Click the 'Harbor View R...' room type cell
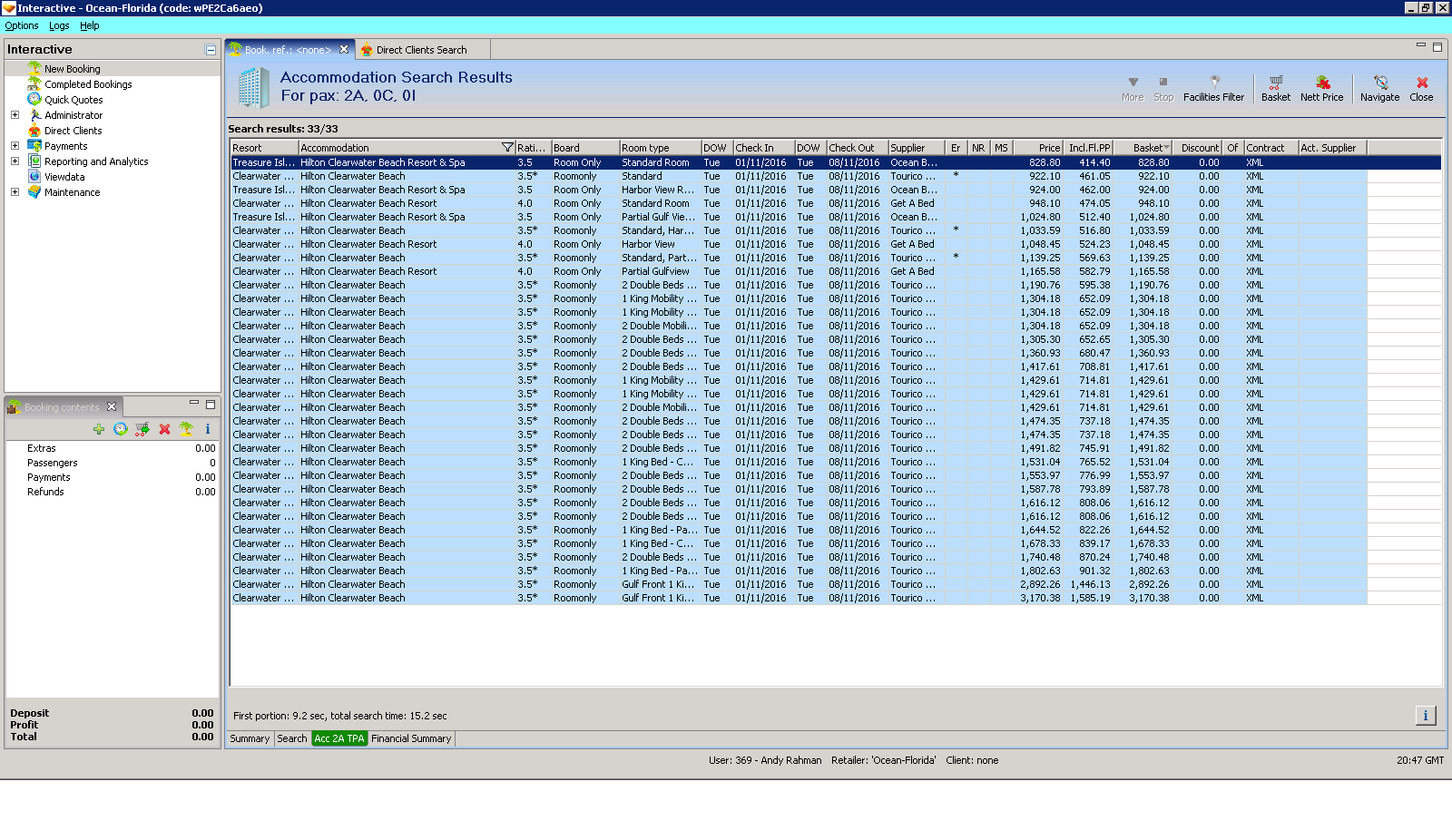The height and width of the screenshot is (840, 1452). point(659,190)
